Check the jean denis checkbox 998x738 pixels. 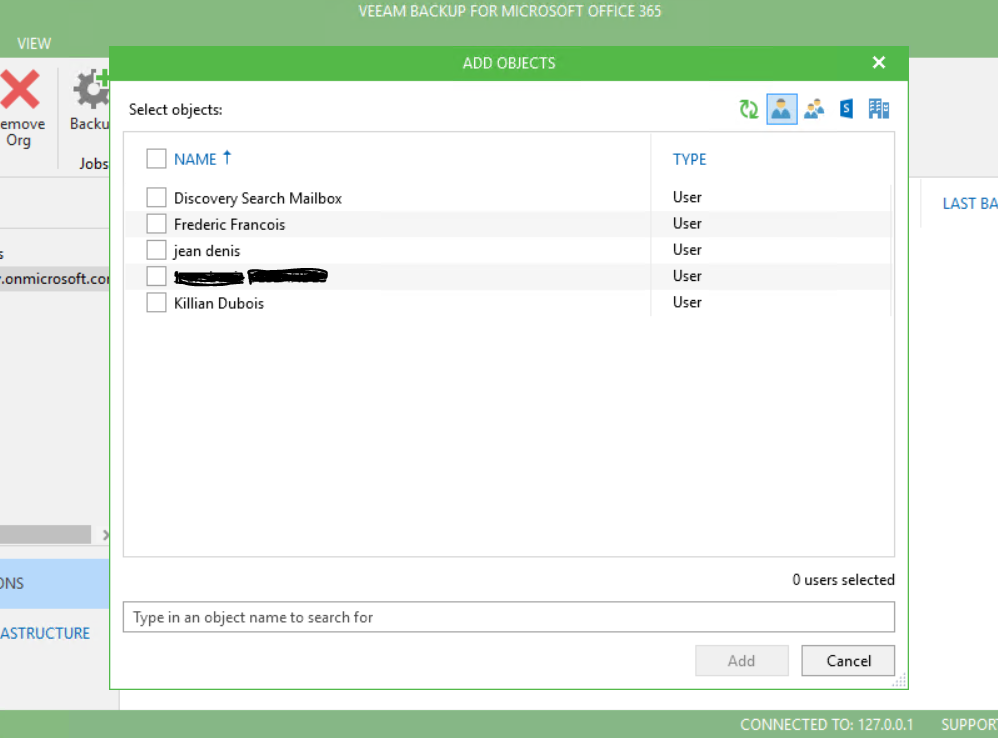point(157,250)
